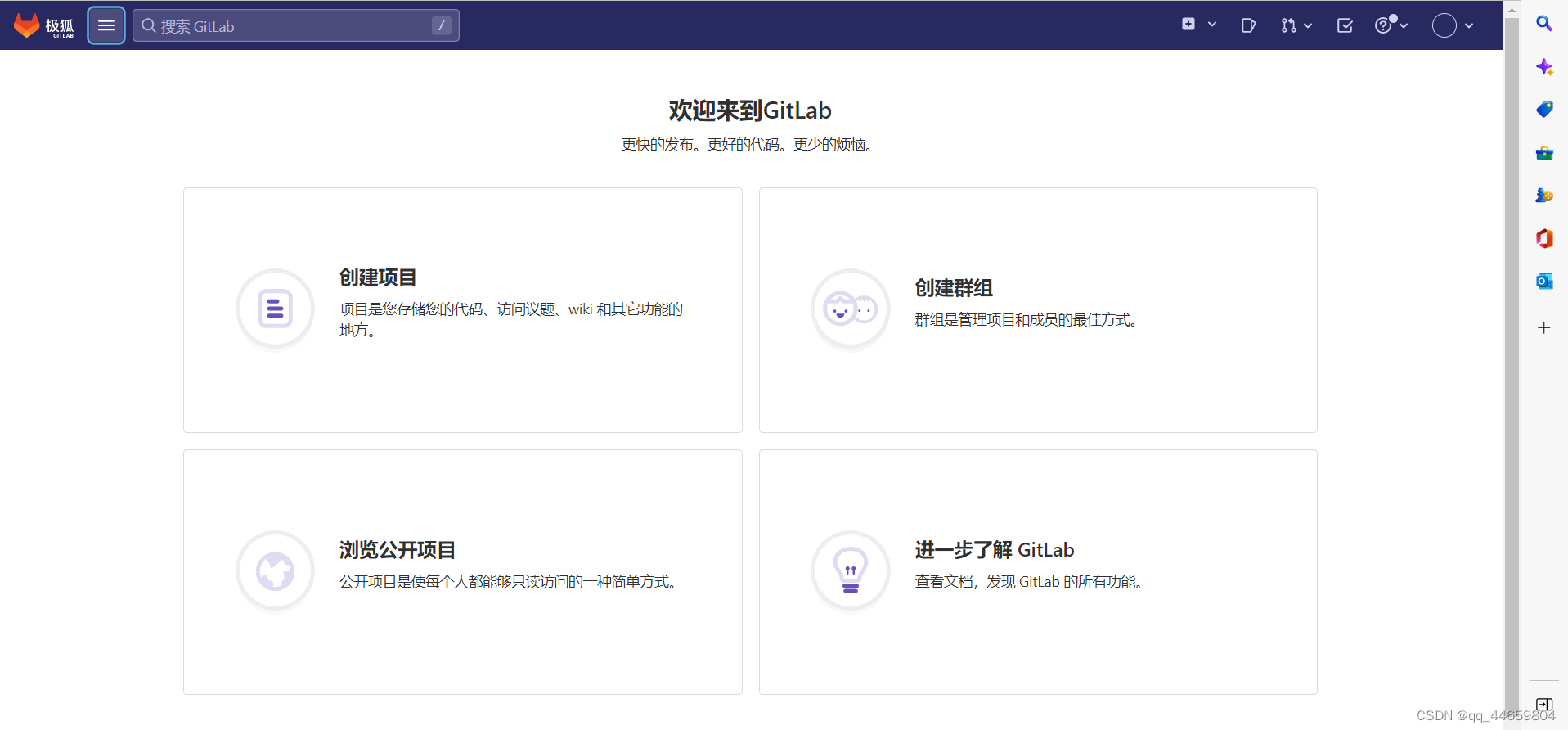
Task: Click the create new plus icon
Action: 1188,25
